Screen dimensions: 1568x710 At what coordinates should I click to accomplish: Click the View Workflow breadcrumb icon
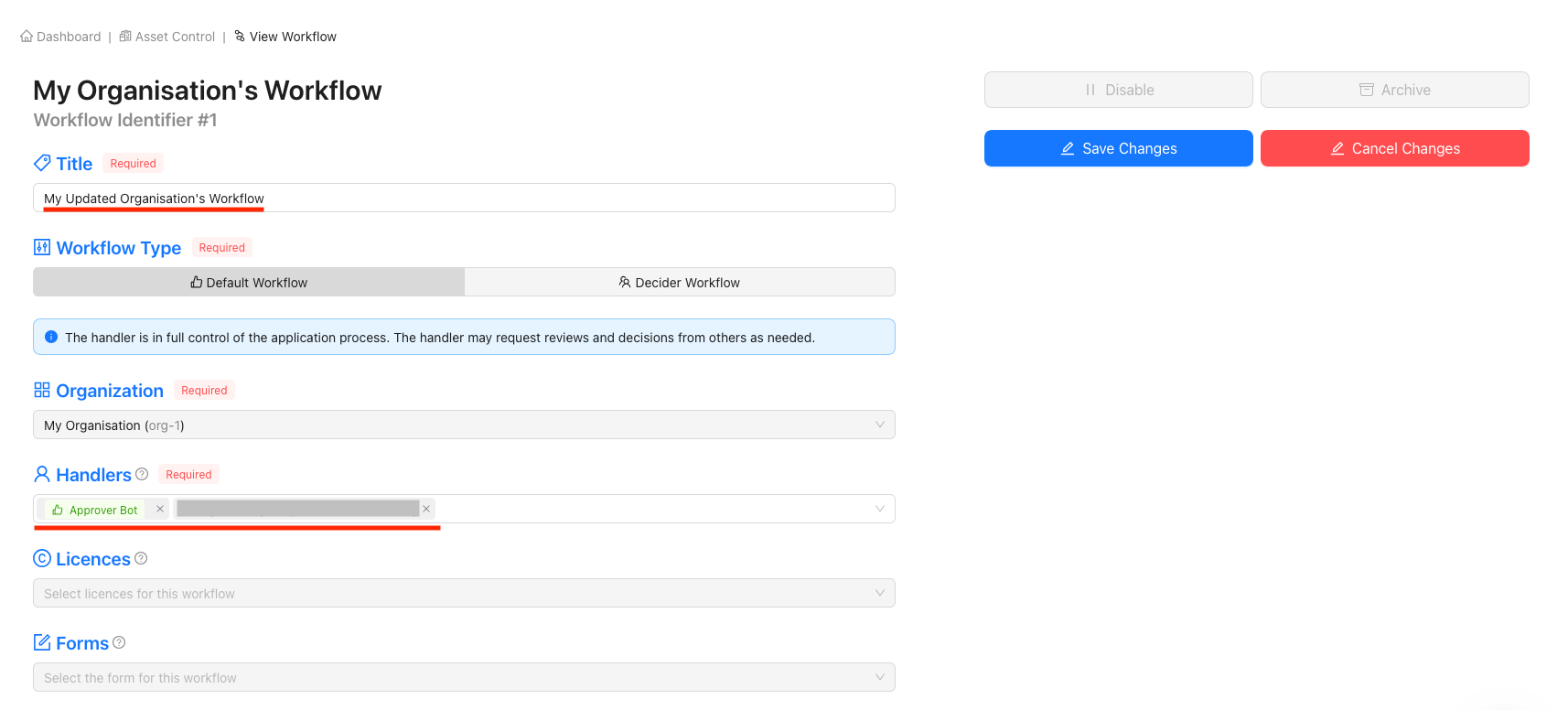tap(240, 37)
